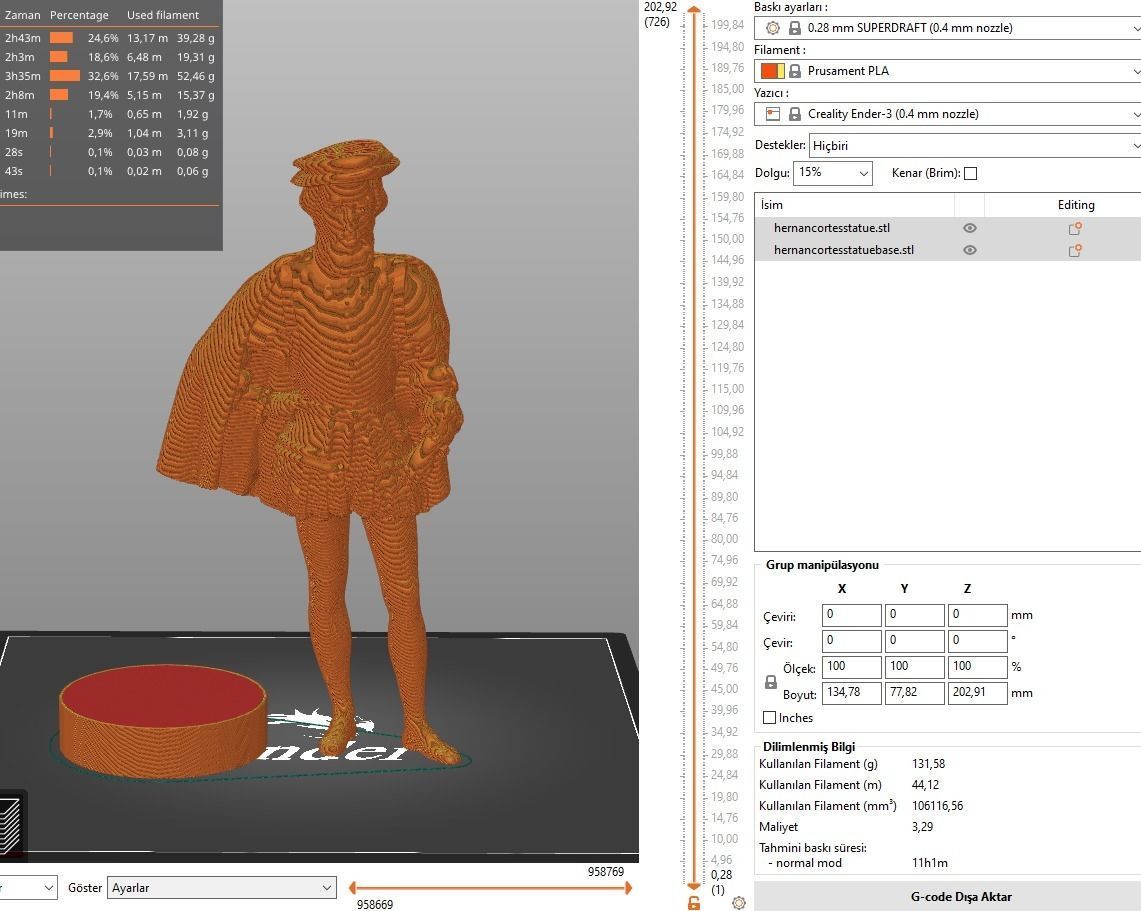Open the Baskı ayarları preset dropdown
The width and height of the screenshot is (1141, 911).
pyautogui.click(x=947, y=28)
